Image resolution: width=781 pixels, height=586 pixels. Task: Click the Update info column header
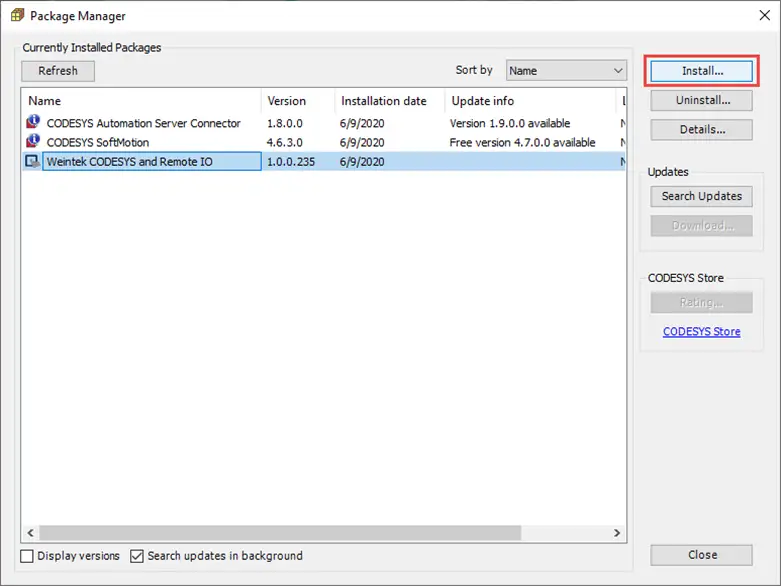530,101
